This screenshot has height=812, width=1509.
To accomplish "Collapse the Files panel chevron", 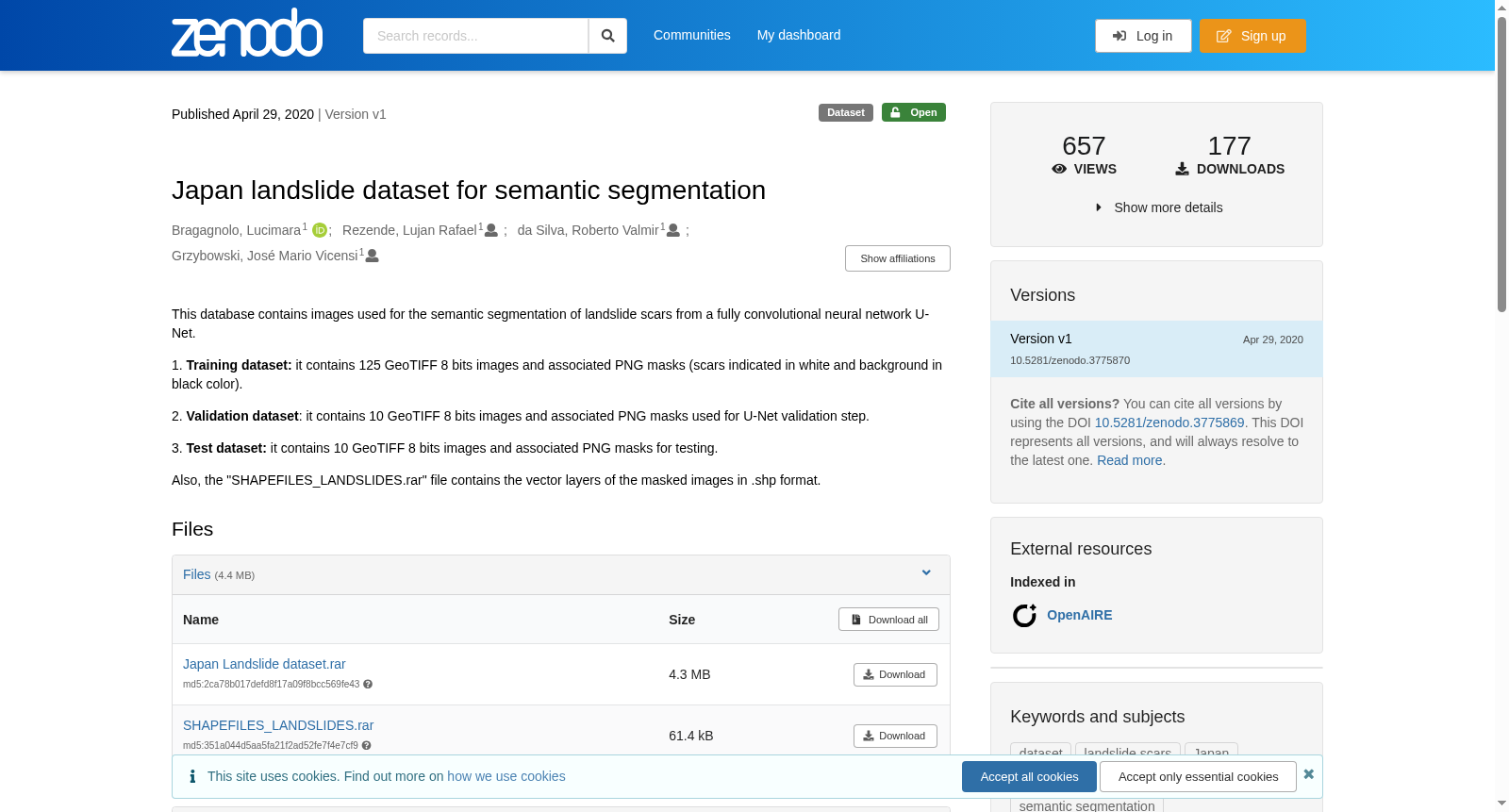I will (x=926, y=573).
